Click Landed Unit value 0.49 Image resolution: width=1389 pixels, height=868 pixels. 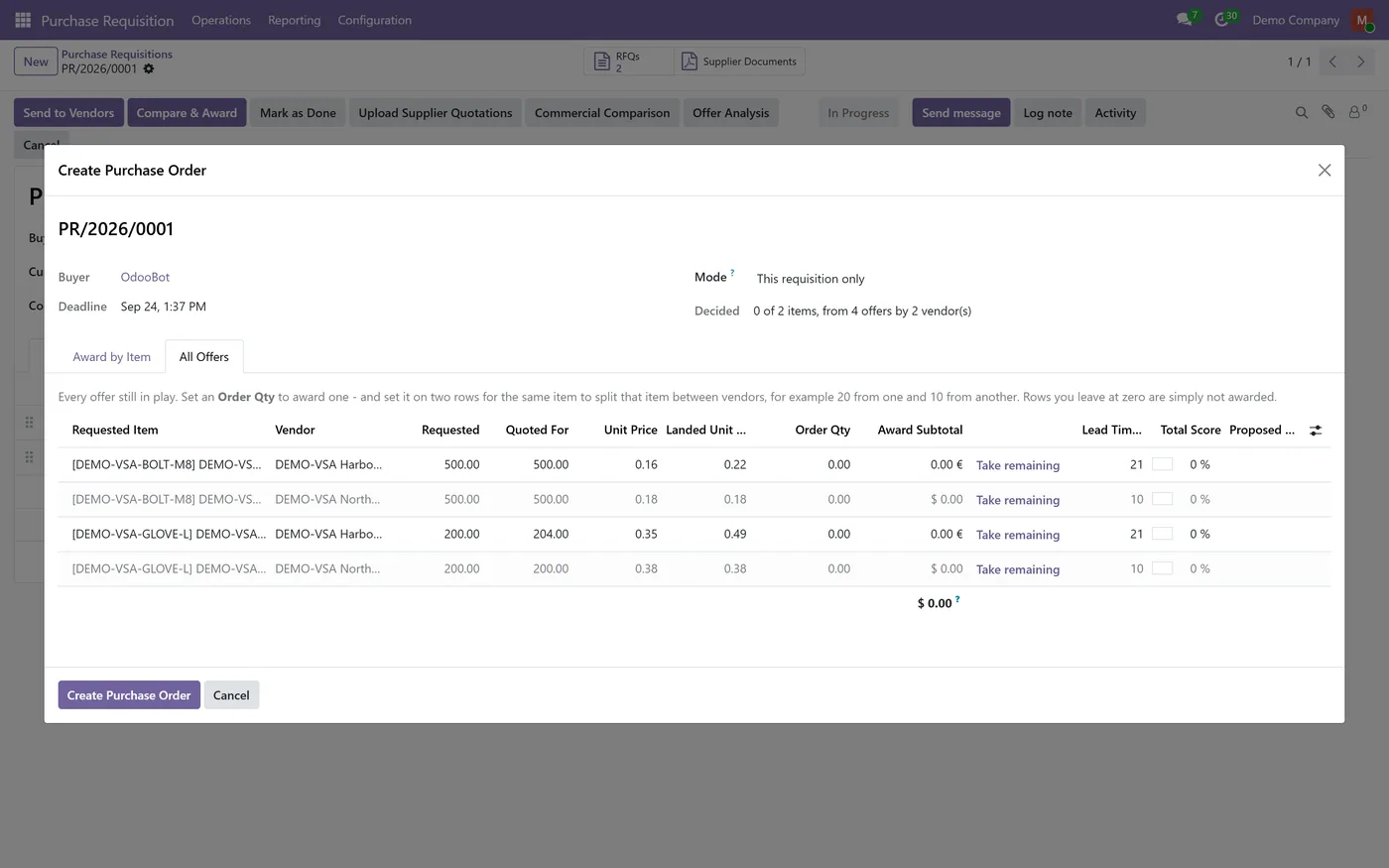[x=735, y=534]
